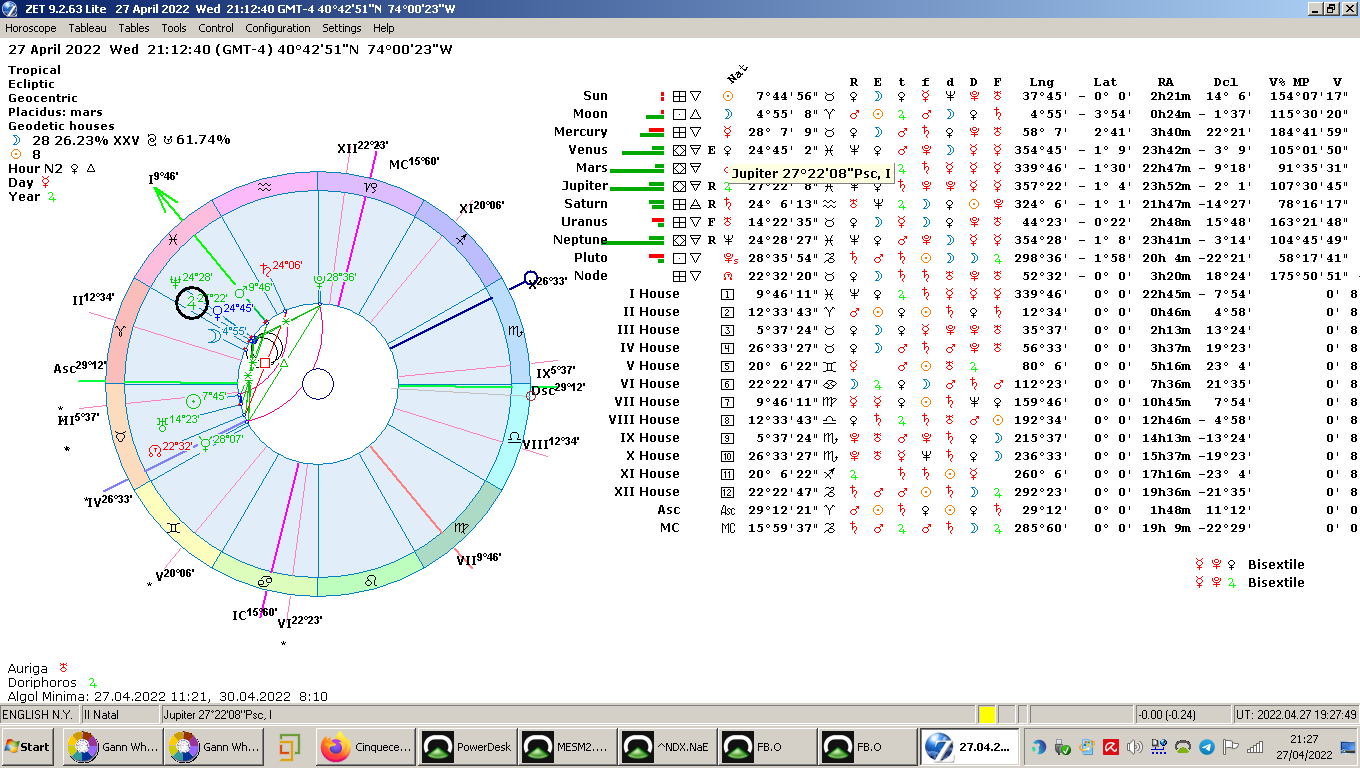Click the UT time readout in the status bar
Image resolution: width=1360 pixels, height=768 pixels.
tap(1295, 714)
